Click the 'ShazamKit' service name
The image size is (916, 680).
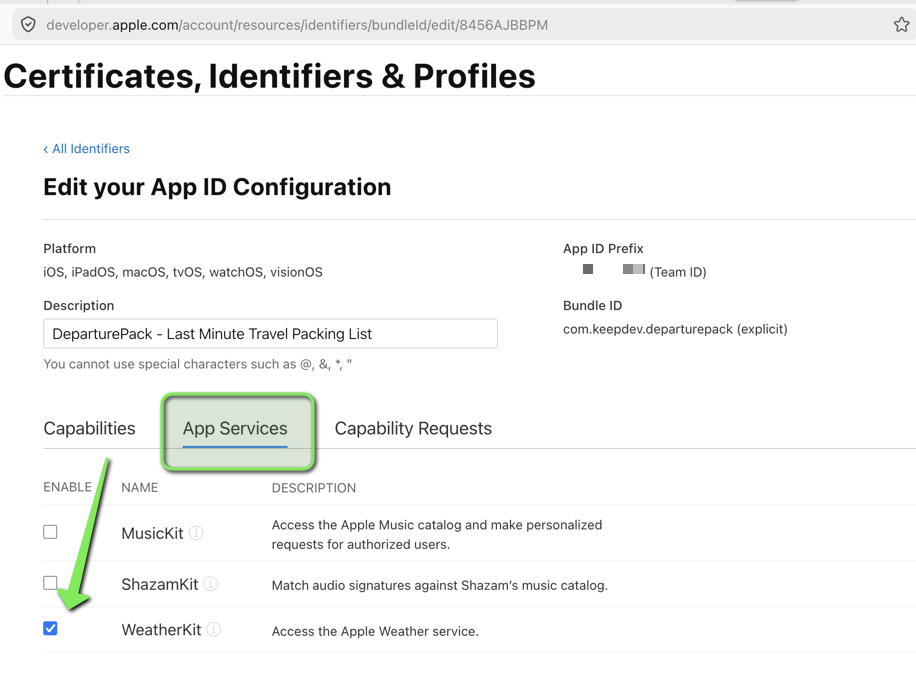(x=159, y=584)
